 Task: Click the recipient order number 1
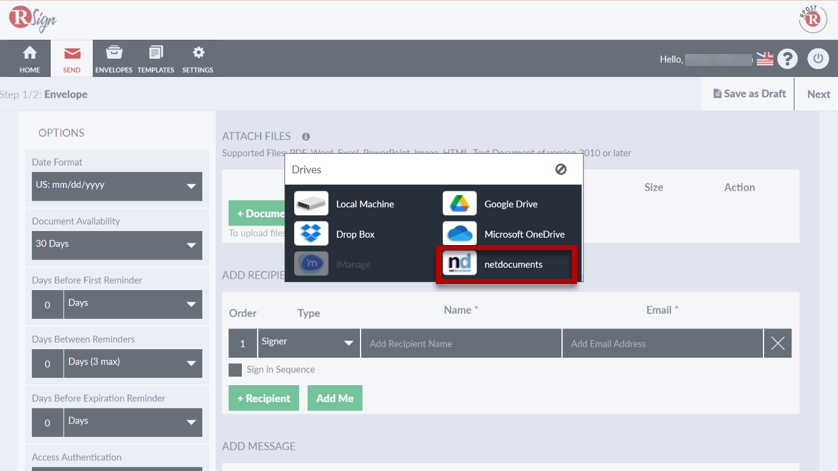tap(243, 343)
